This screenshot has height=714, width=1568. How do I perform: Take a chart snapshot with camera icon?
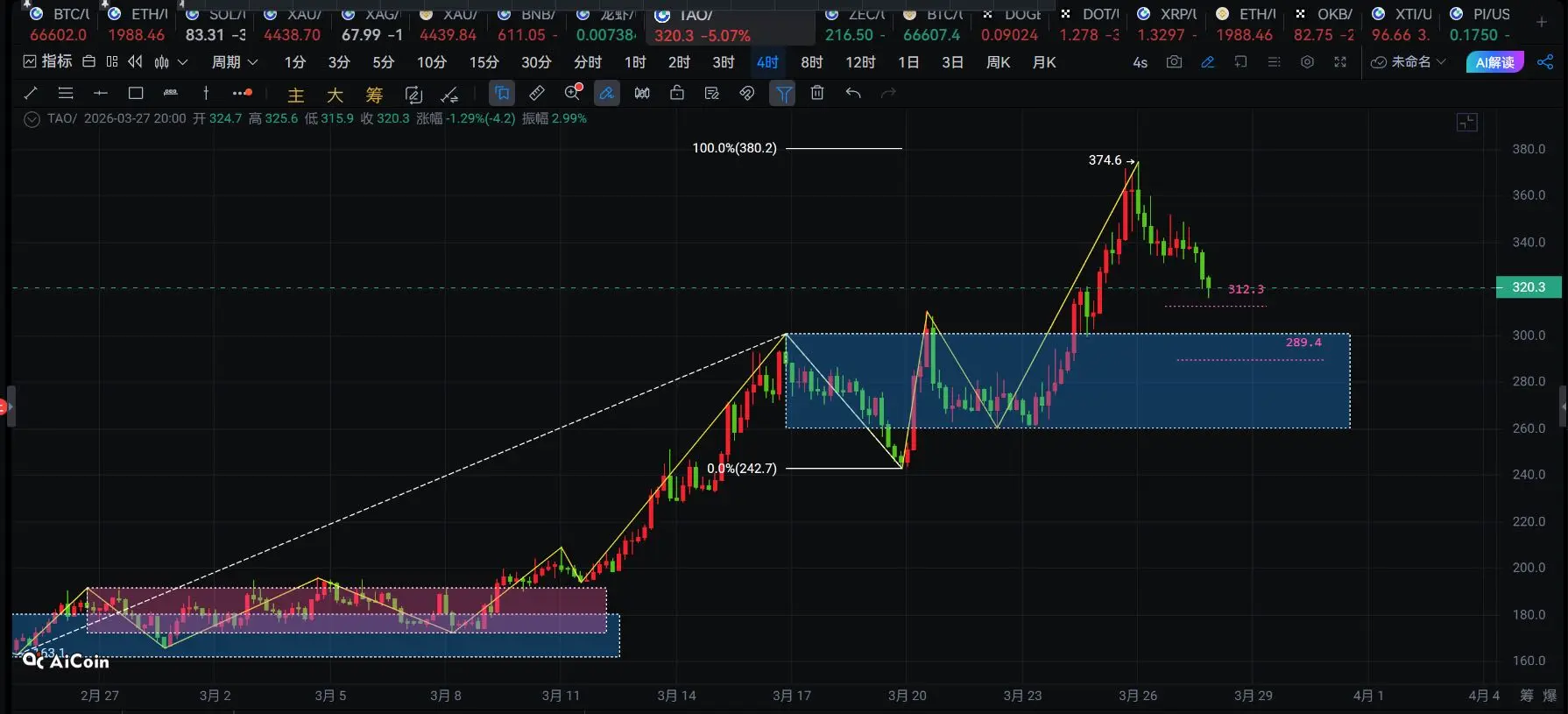[1174, 62]
